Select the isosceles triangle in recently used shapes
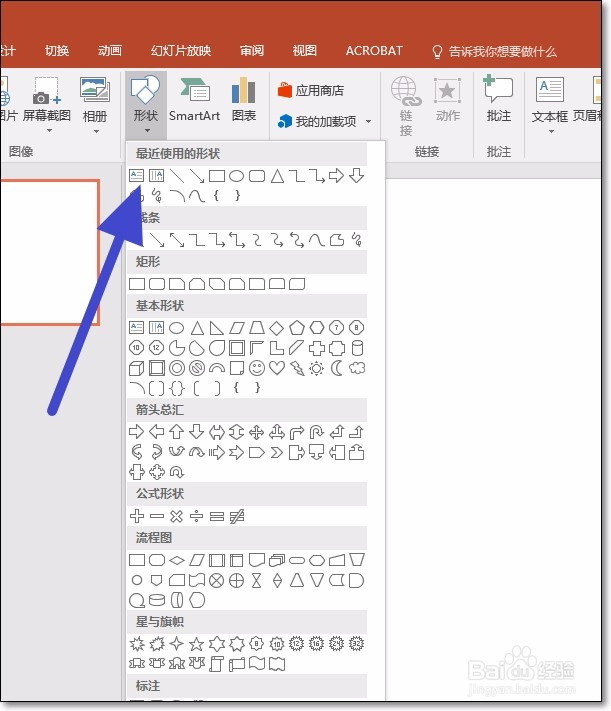 click(x=277, y=175)
